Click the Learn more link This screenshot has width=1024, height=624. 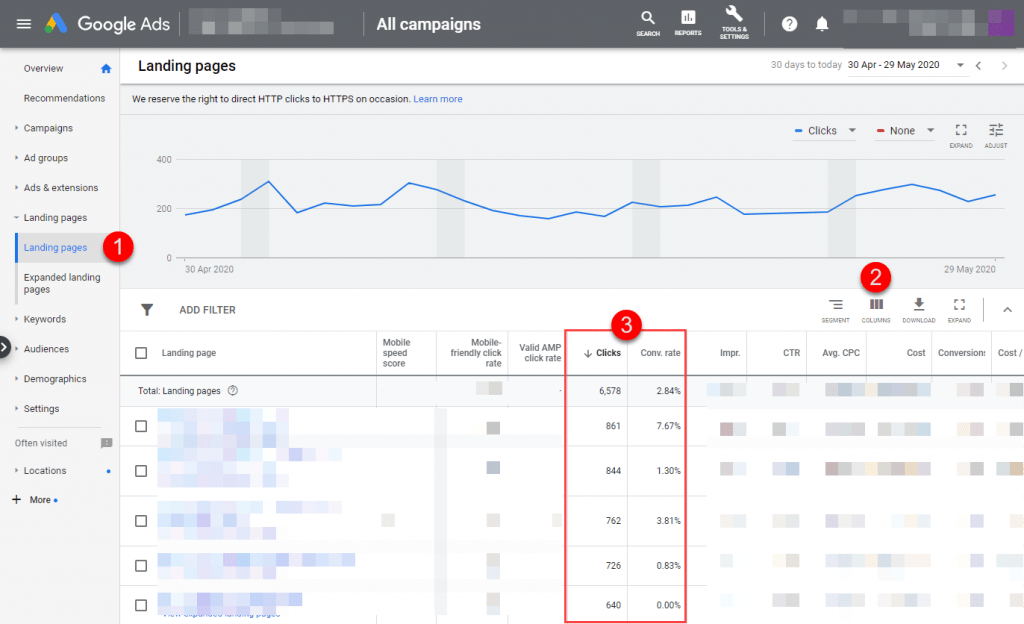(x=438, y=99)
